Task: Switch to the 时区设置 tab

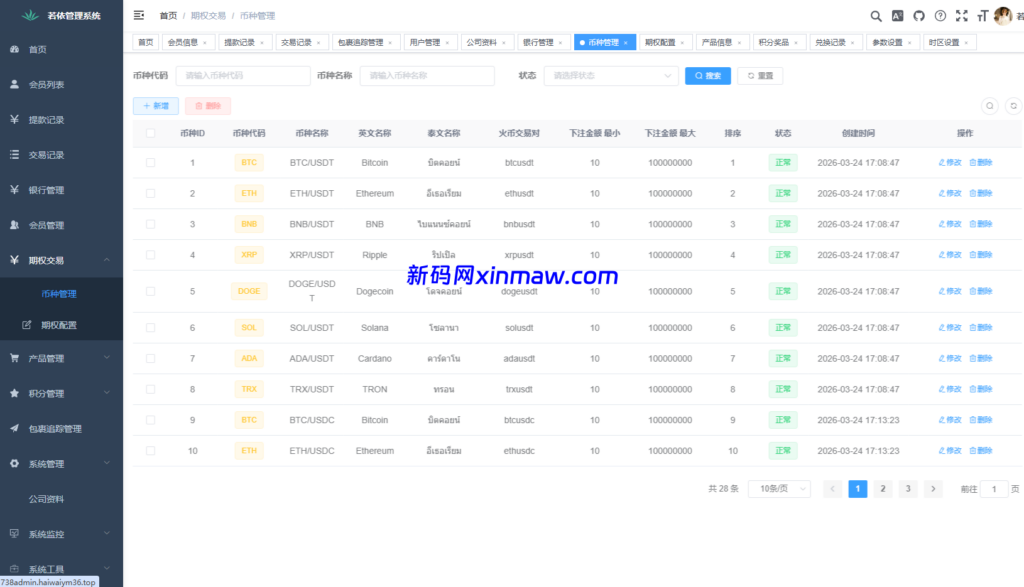Action: [x=949, y=42]
